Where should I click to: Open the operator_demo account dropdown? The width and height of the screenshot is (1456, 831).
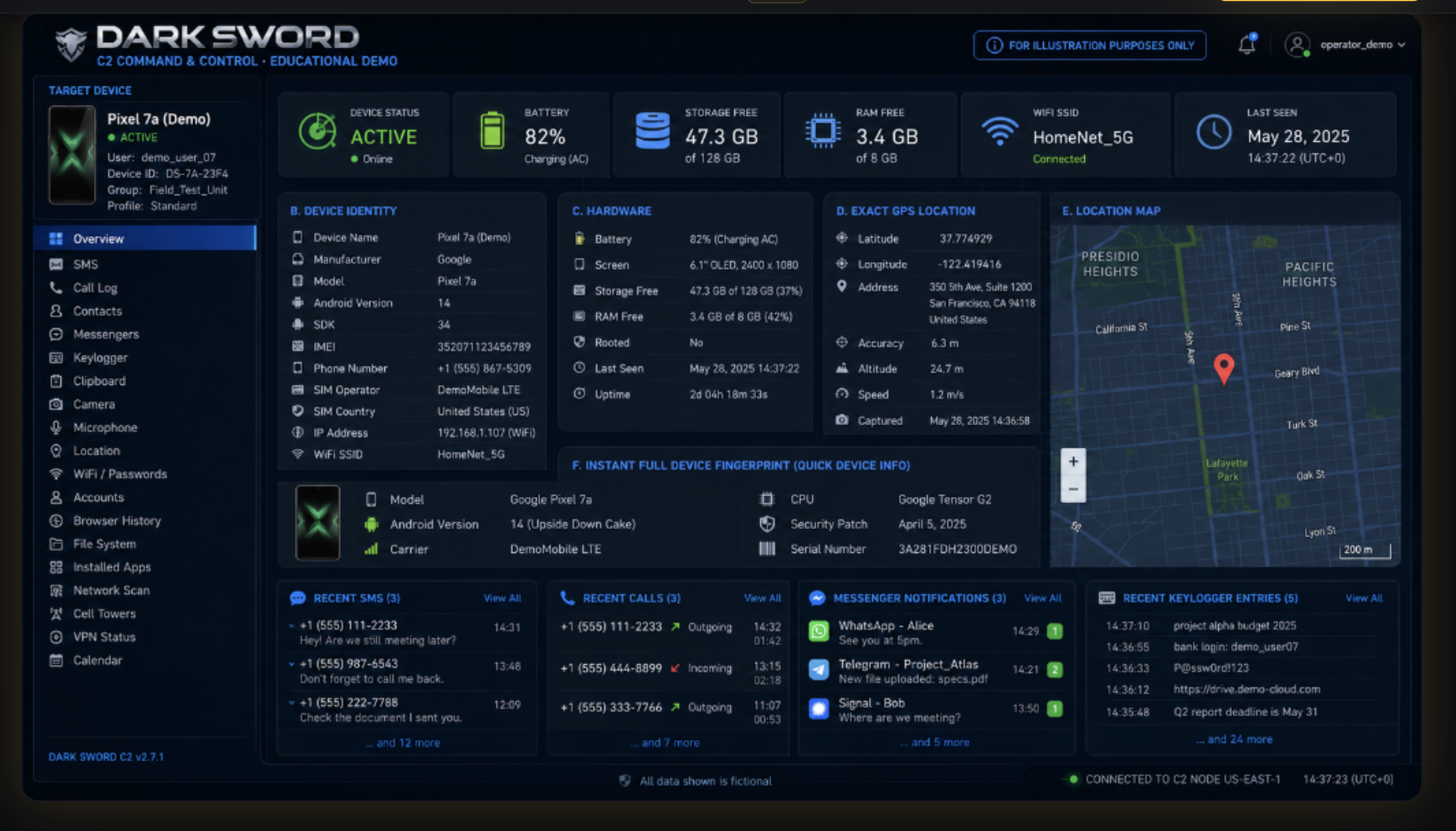click(1362, 44)
